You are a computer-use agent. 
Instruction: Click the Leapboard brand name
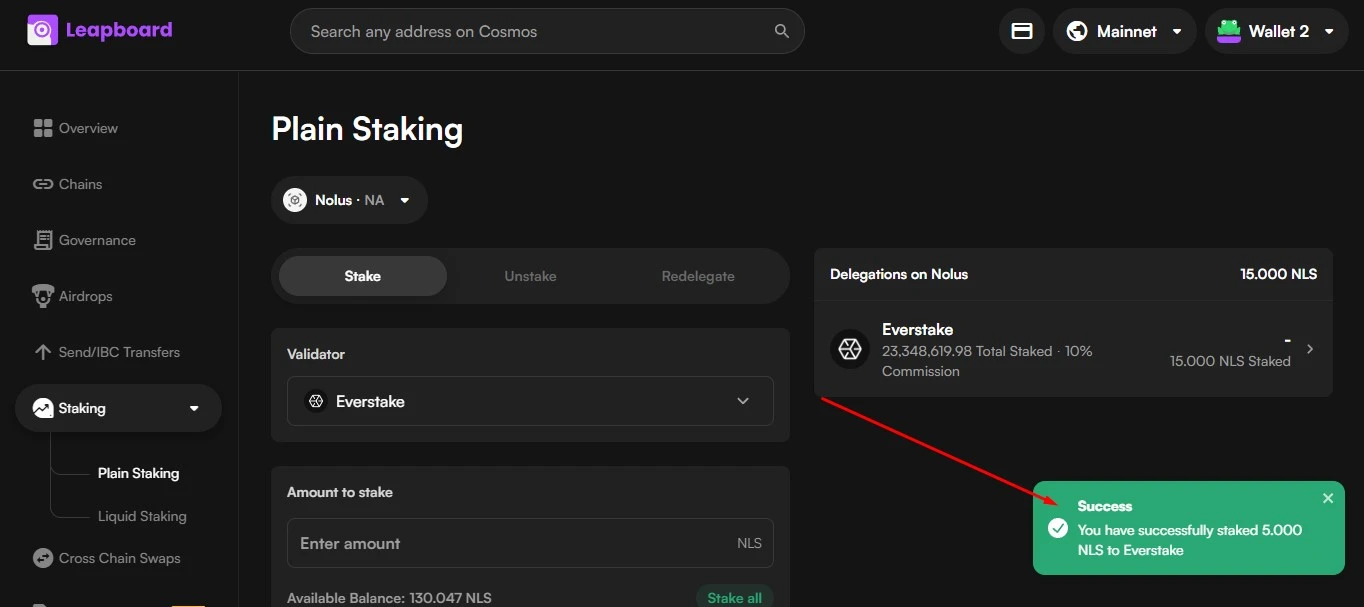click(119, 30)
